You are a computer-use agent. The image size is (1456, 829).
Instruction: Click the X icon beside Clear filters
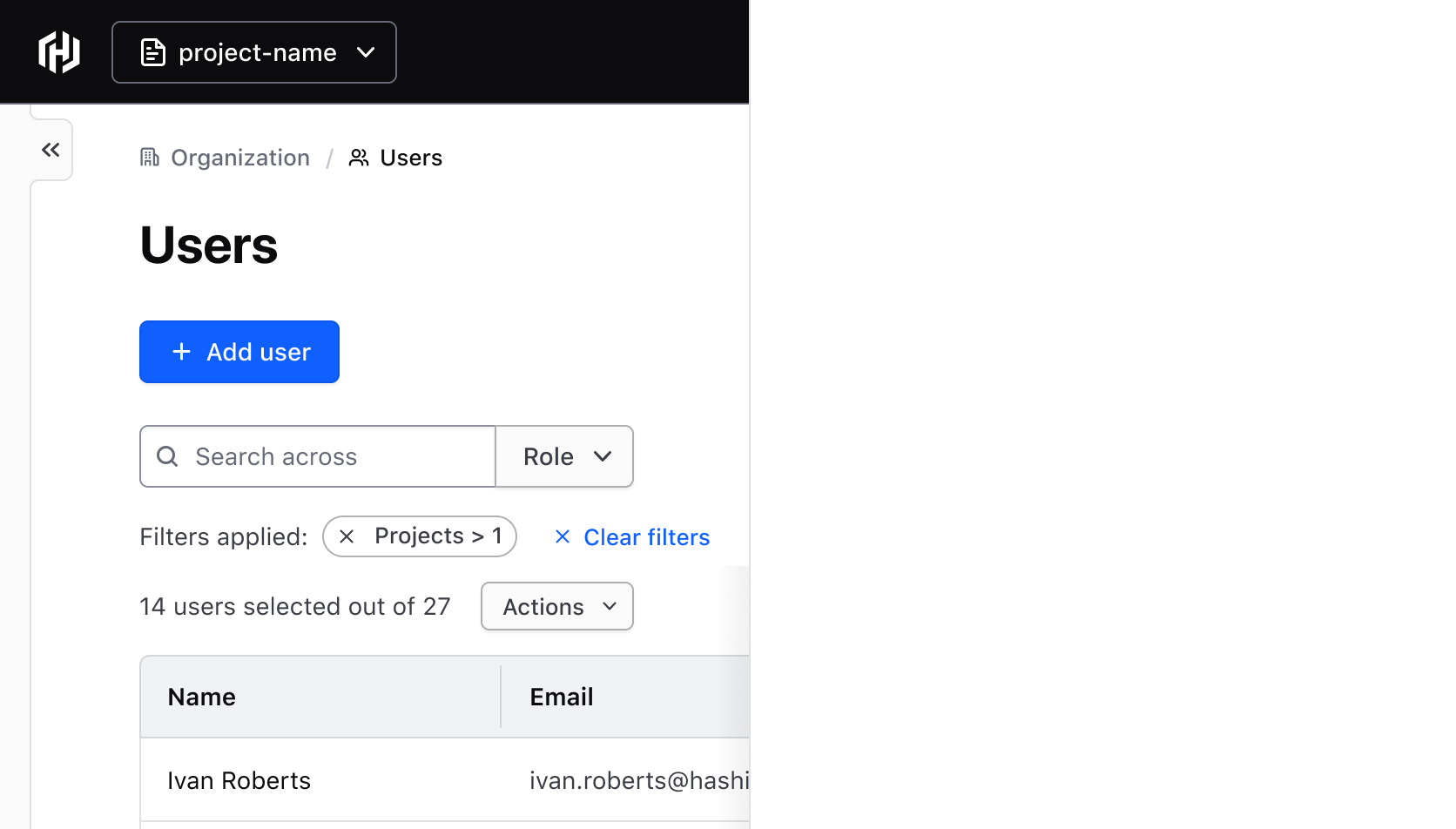tap(563, 536)
